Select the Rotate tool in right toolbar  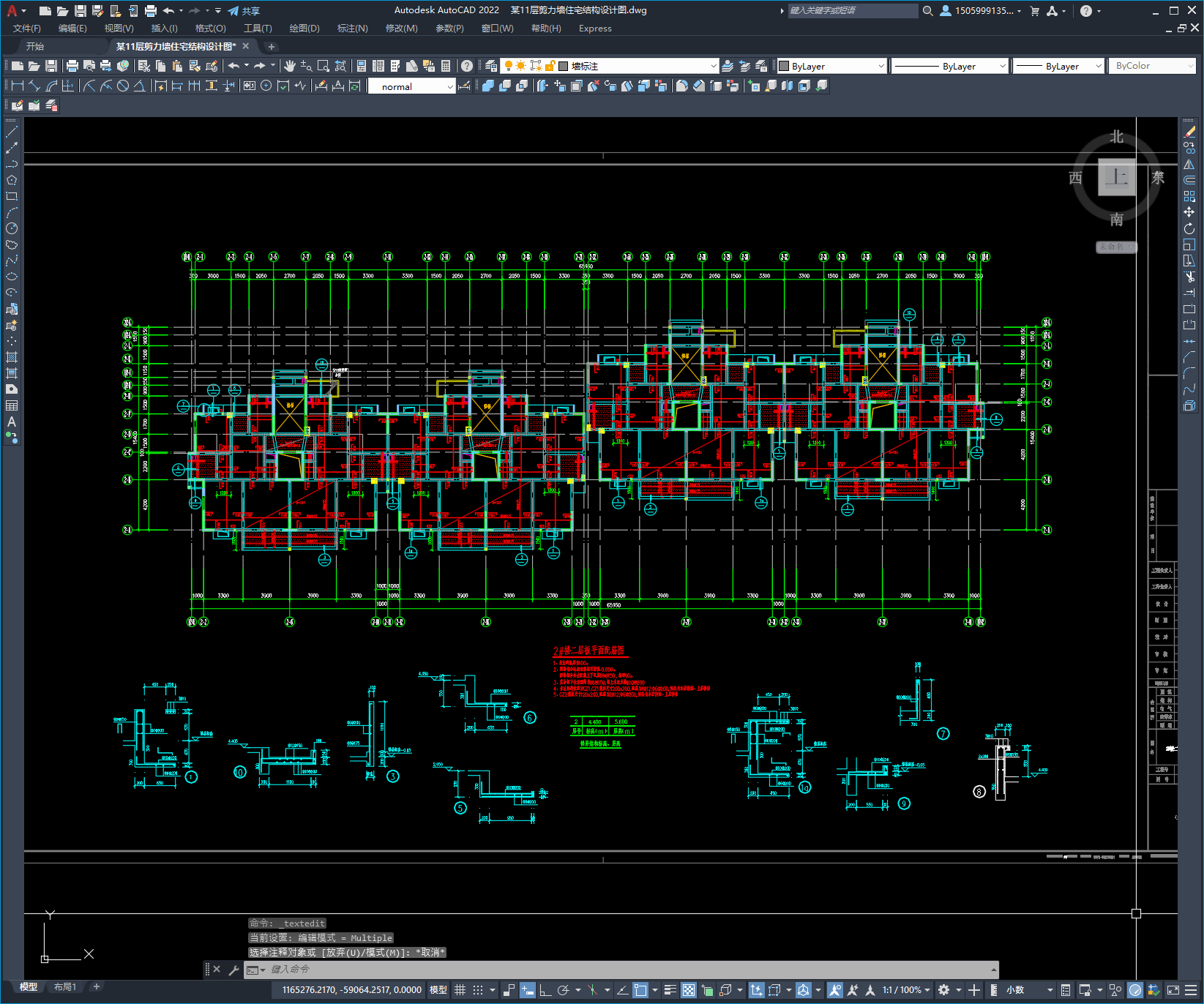tap(1189, 228)
